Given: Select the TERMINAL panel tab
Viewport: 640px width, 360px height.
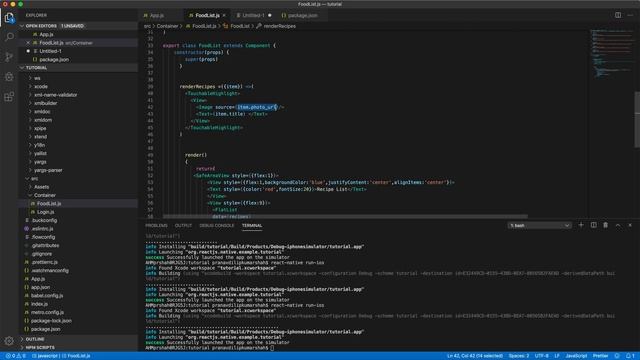Looking at the screenshot, I should pyautogui.click(x=252, y=225).
